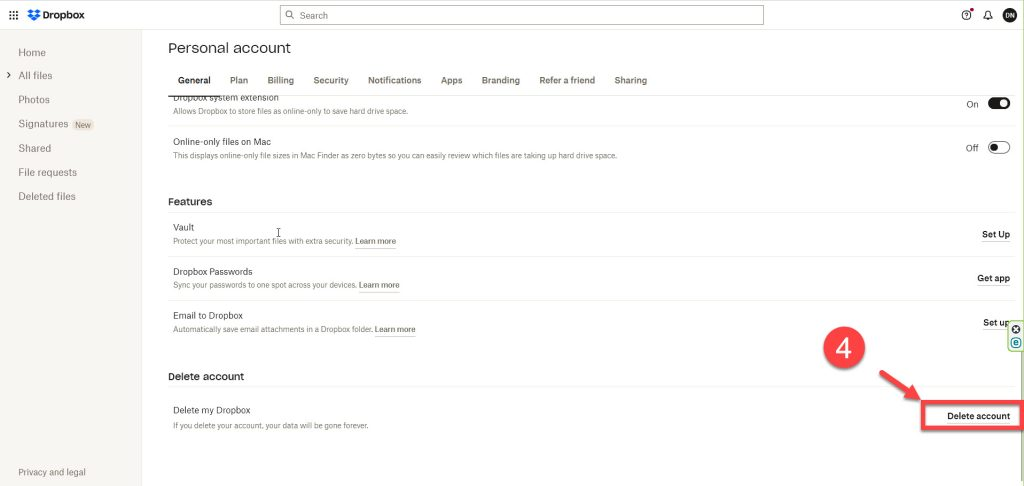Open the Security tab
Viewport: 1024px width, 486px height.
pos(331,80)
